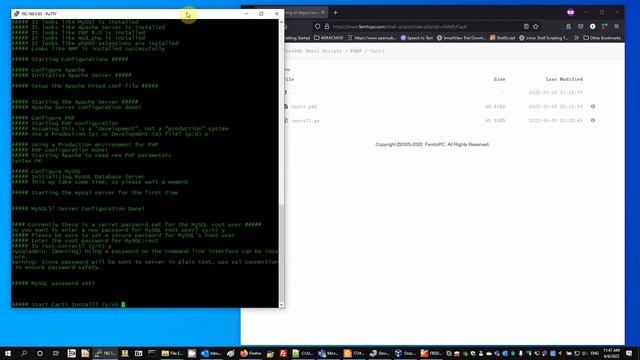
Task: Click the FAMP breadcrumb link
Action: [x=356, y=51]
